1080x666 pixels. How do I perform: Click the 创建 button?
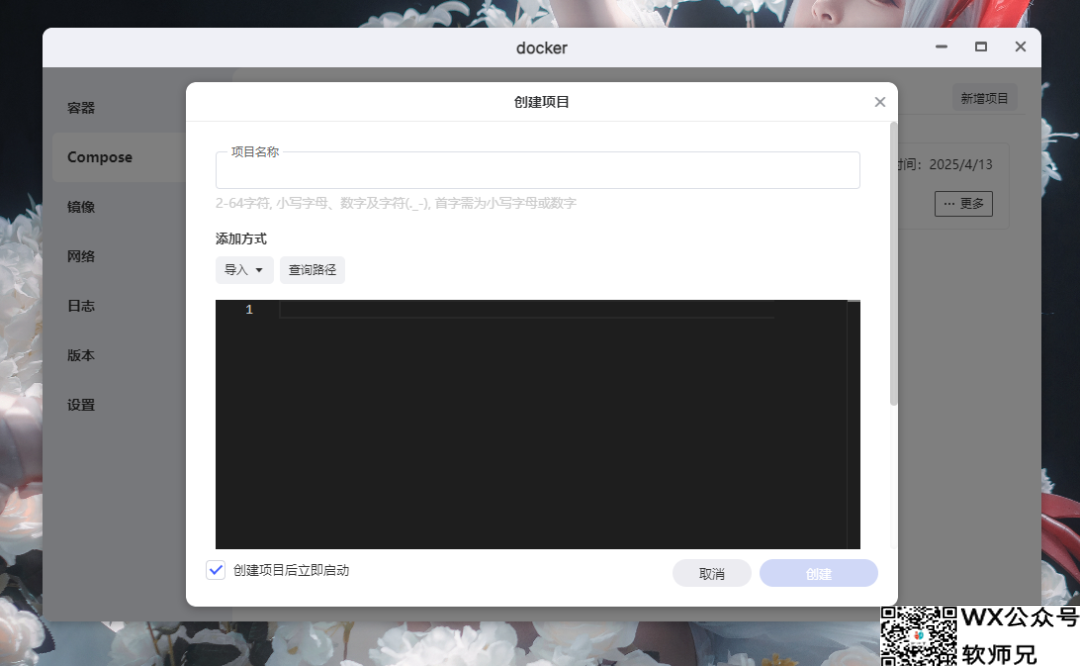pos(818,573)
